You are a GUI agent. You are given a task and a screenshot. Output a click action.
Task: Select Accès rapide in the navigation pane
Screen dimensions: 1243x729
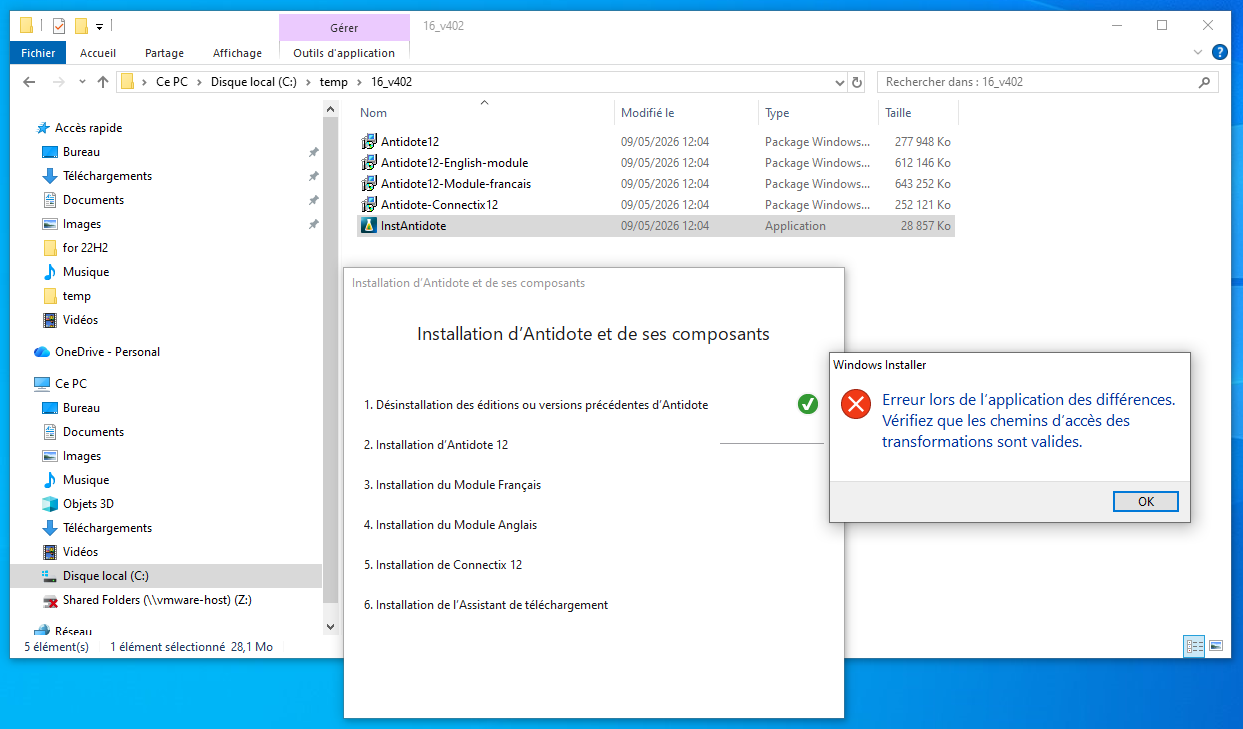point(88,128)
